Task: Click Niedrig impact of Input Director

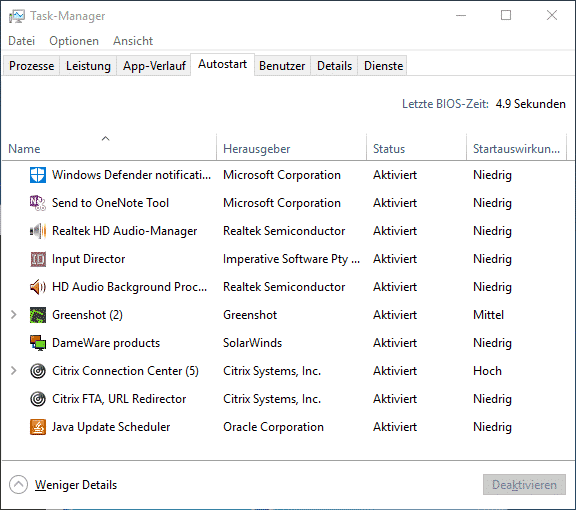Action: (x=492, y=259)
